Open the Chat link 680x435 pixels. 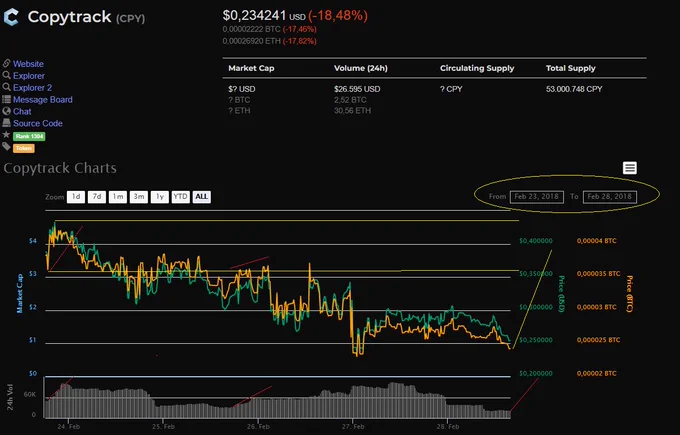point(22,111)
